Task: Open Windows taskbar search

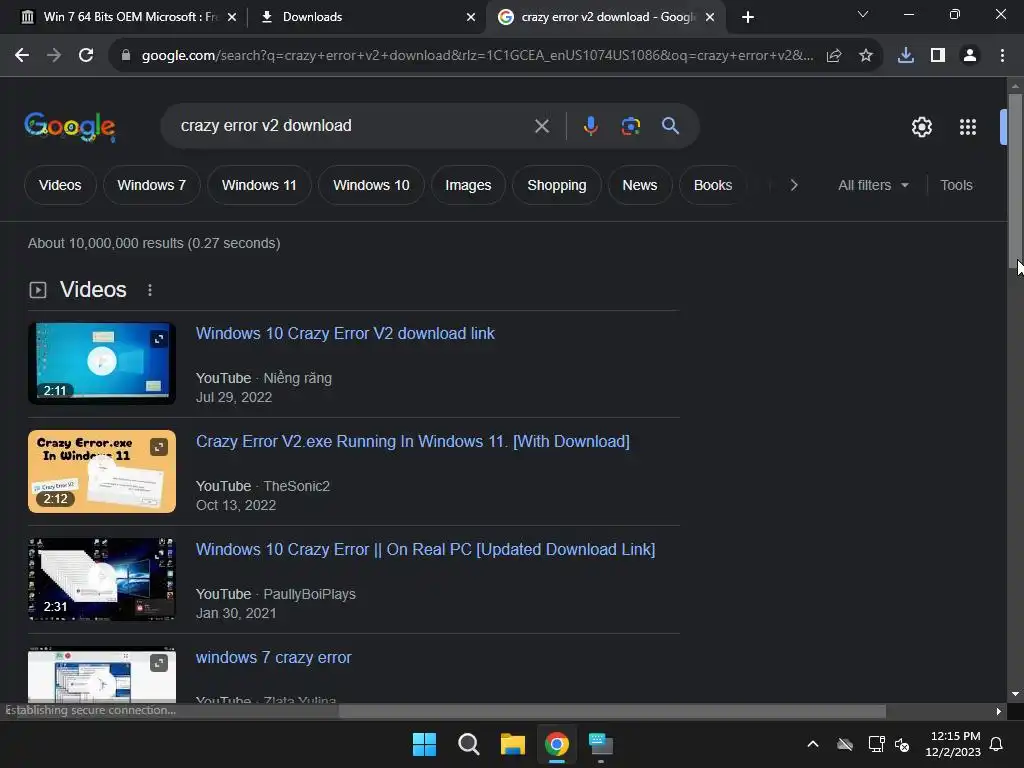Action: click(468, 744)
